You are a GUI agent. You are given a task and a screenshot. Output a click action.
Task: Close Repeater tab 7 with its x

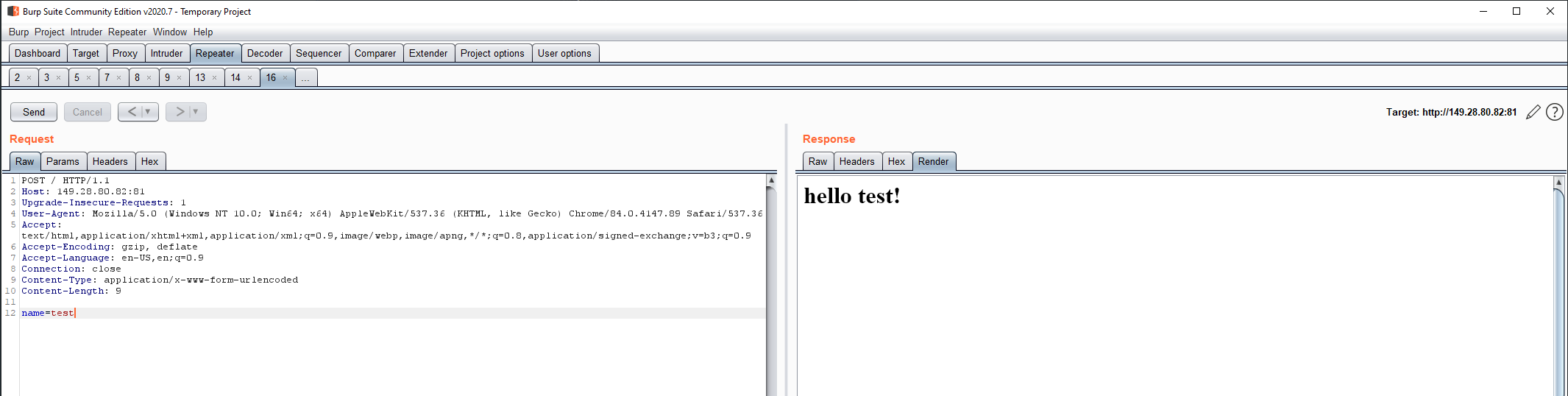pos(119,77)
